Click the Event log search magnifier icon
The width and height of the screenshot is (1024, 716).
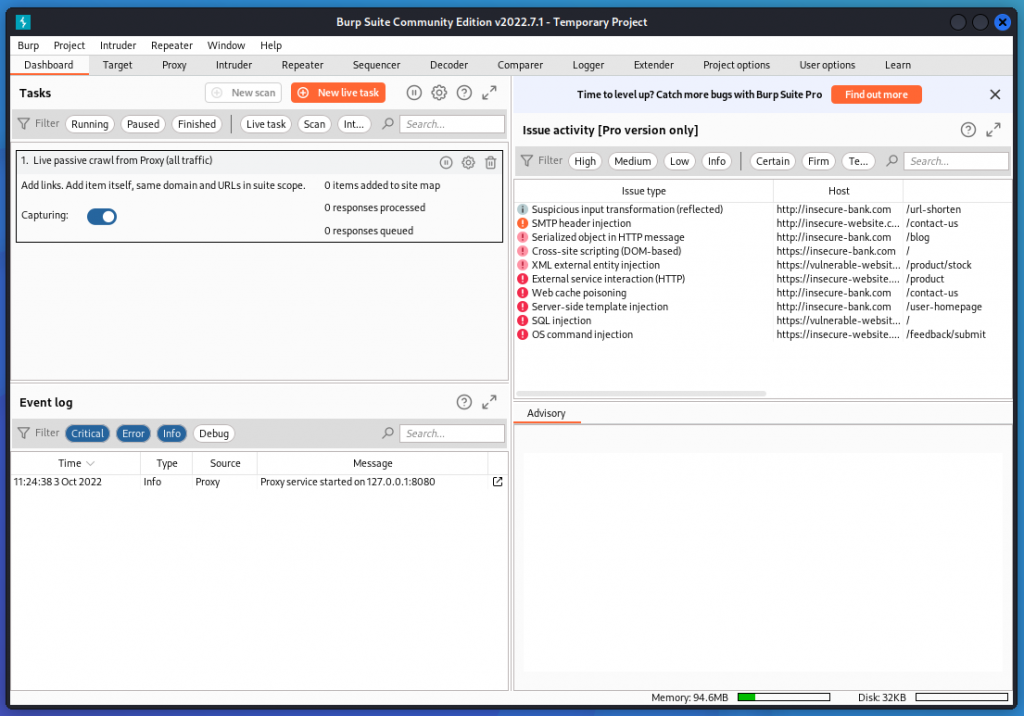388,433
